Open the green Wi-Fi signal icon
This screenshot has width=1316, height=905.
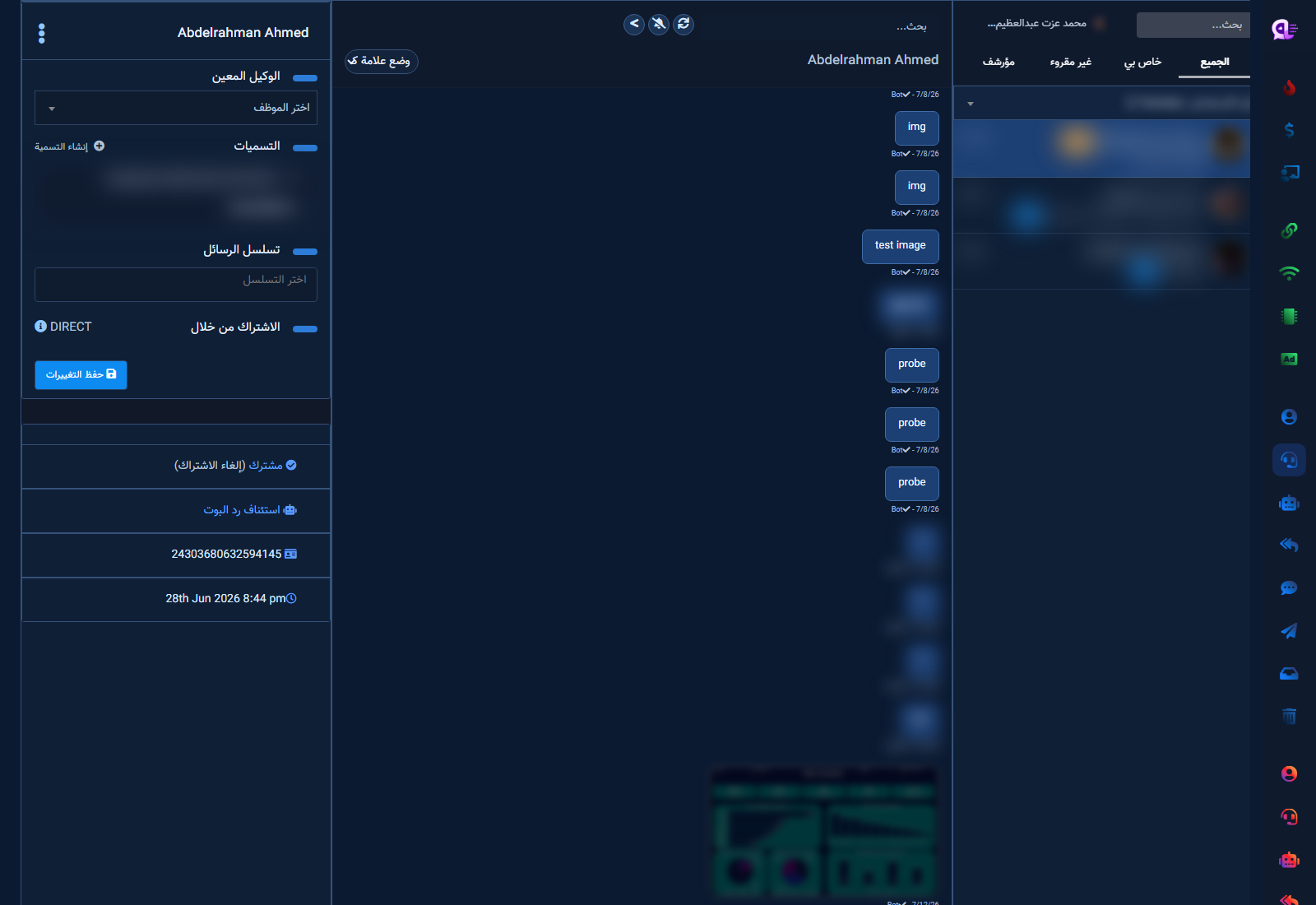pos(1289,273)
